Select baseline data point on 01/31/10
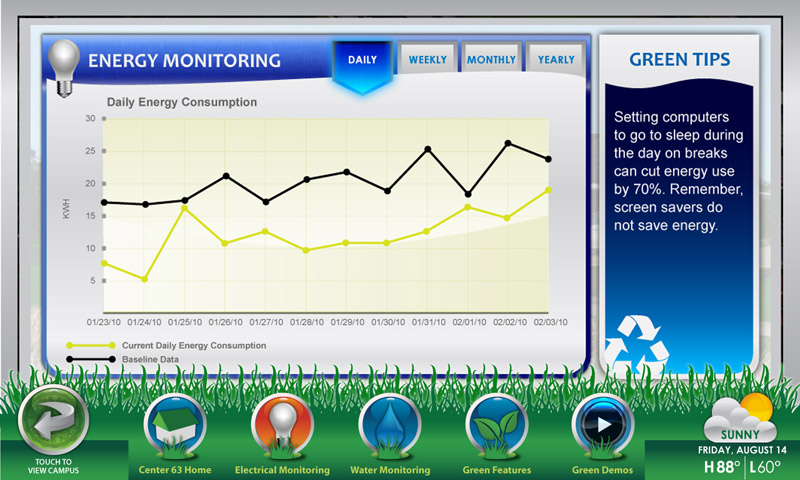 click(428, 149)
